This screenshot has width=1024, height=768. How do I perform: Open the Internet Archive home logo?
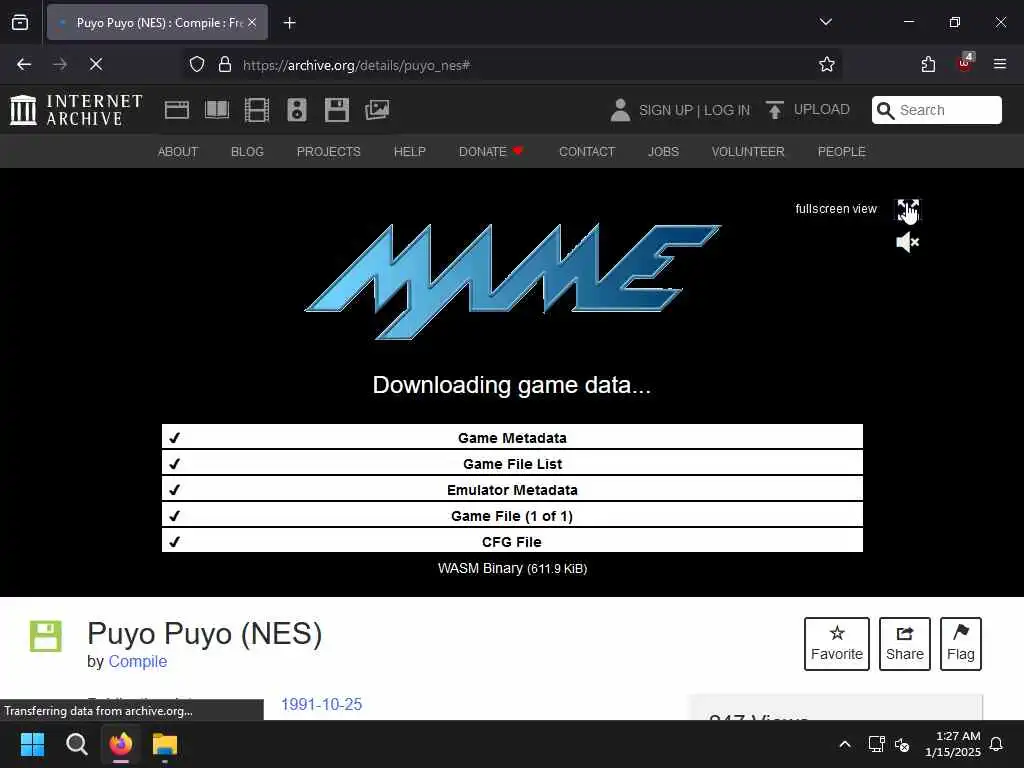[x=76, y=110]
